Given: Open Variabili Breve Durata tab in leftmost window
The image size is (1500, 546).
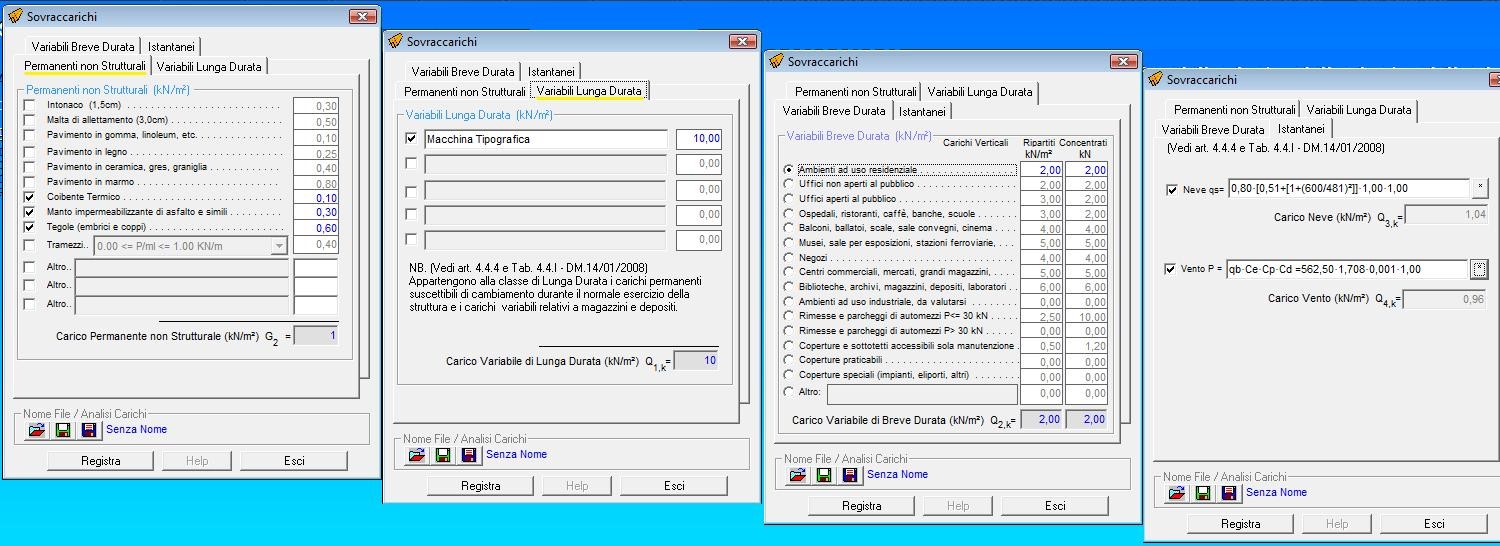Looking at the screenshot, I should click(83, 47).
